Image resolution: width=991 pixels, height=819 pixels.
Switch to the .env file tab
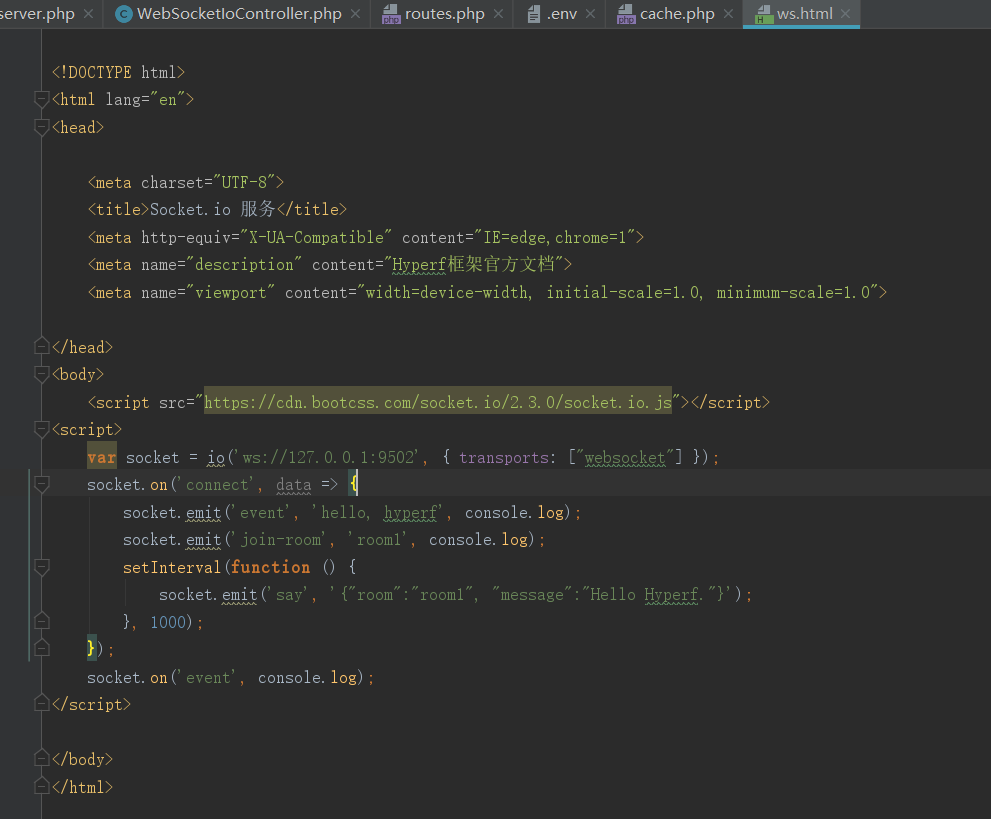pos(561,13)
